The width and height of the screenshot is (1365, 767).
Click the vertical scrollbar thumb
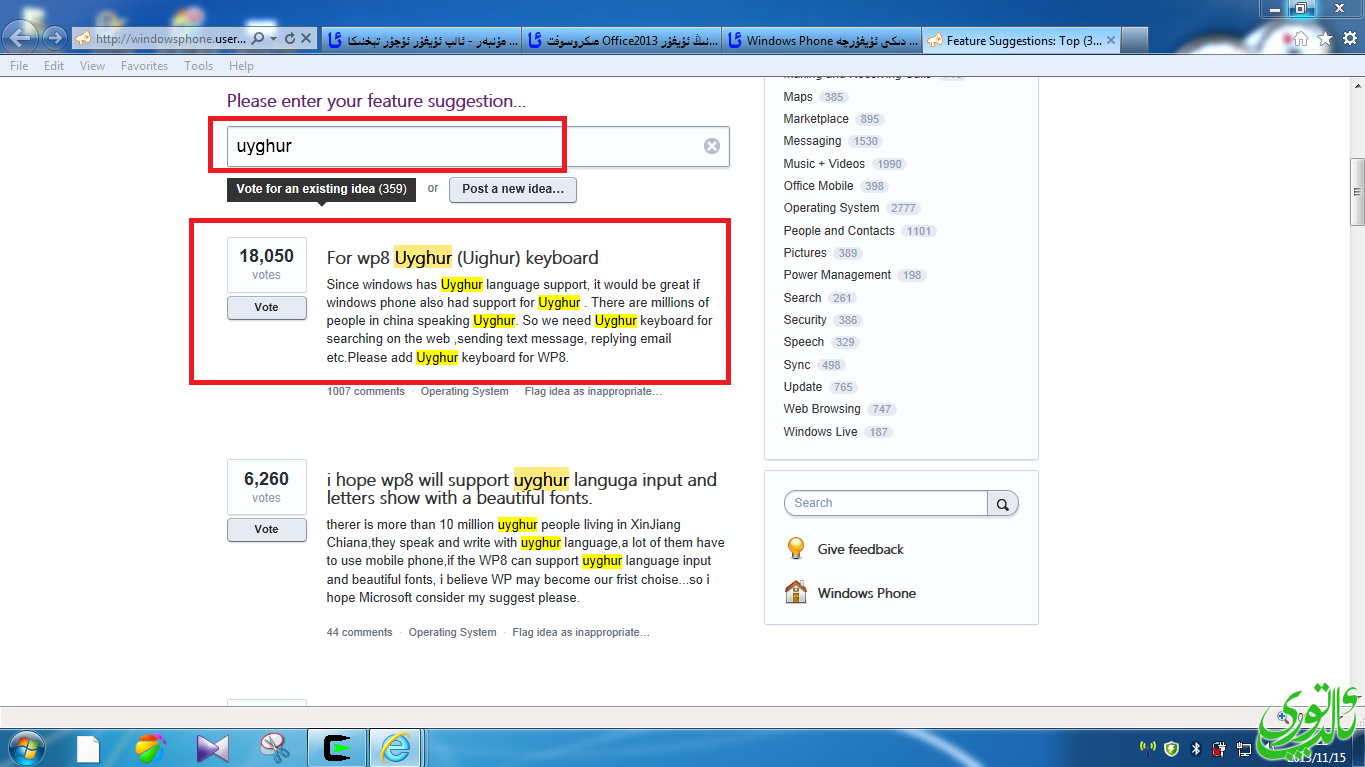point(1357,192)
